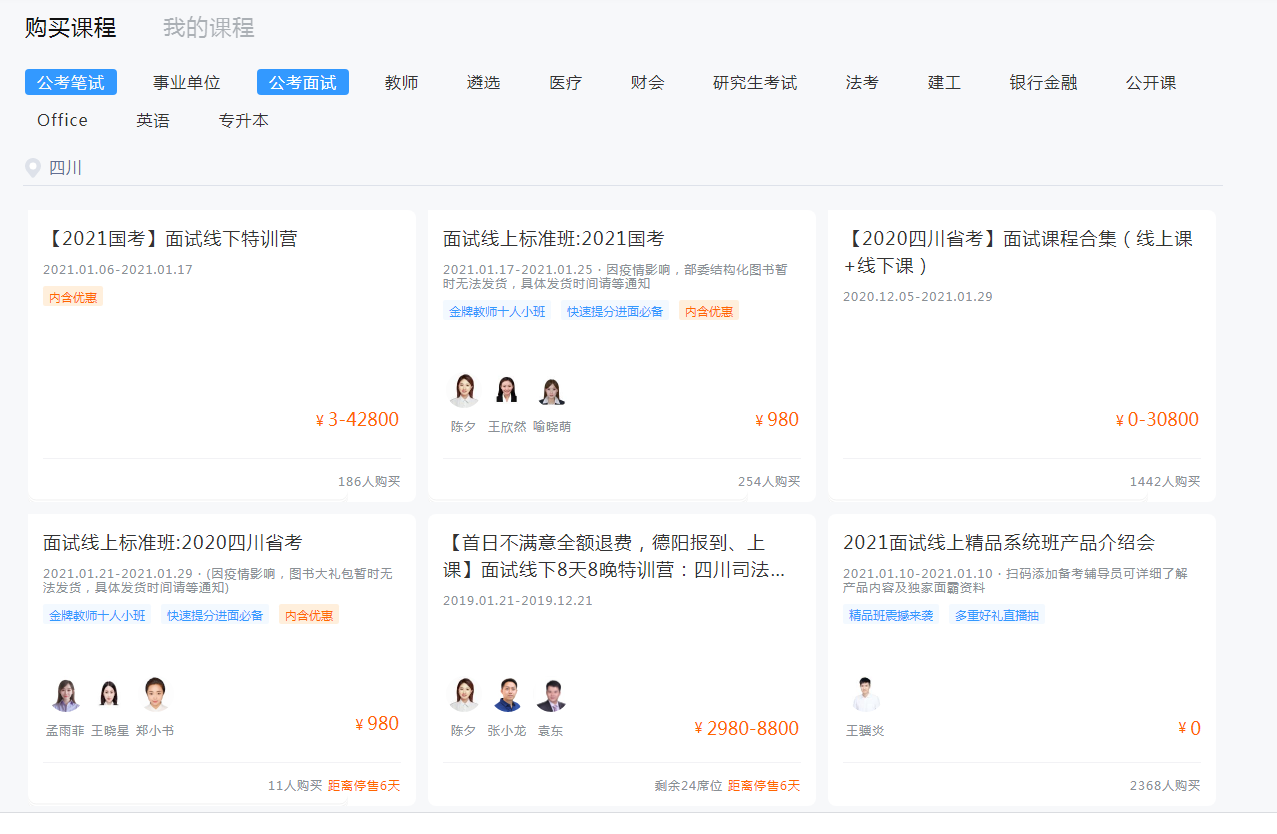Click teacher 孟雨菲's avatar photo
This screenshot has width=1277, height=834.
point(65,694)
